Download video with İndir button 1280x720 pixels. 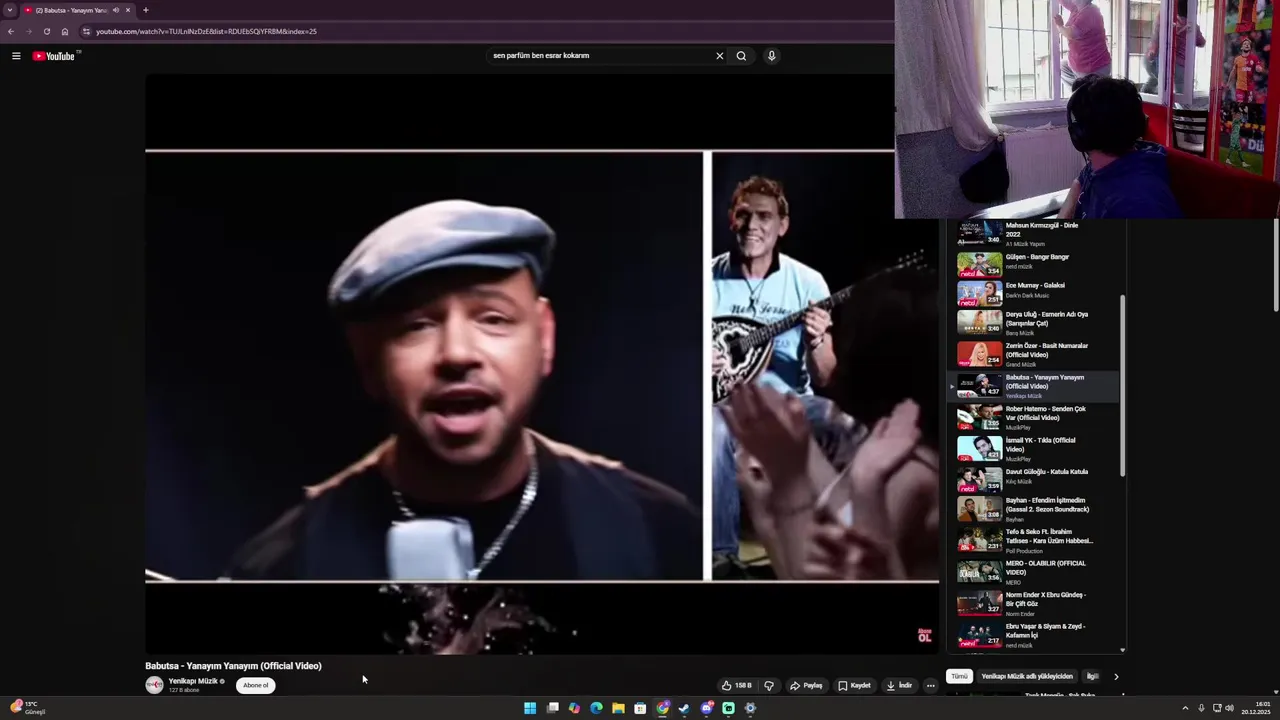click(x=900, y=686)
